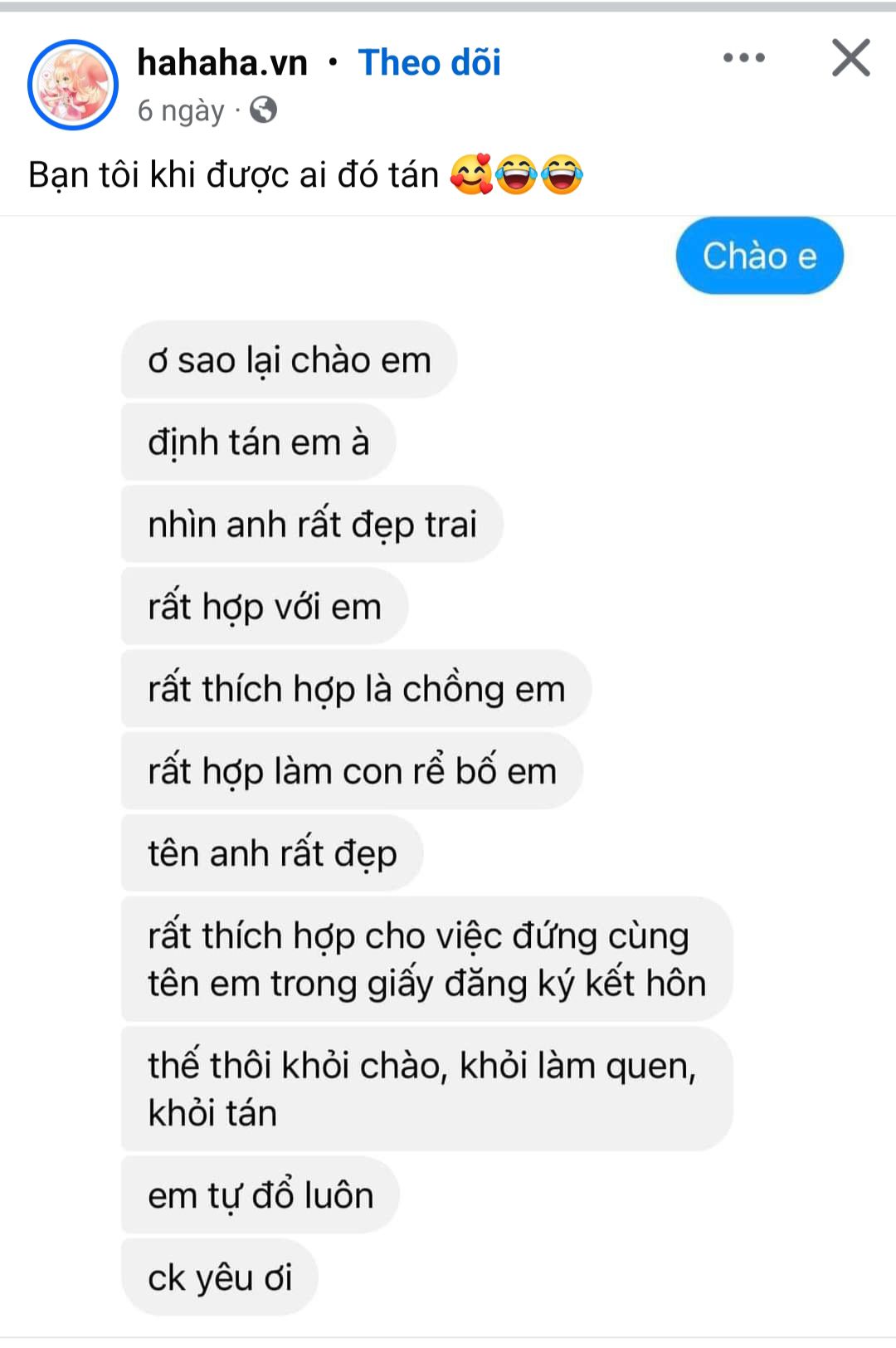Tap the message about giấy đăng ký kết hôn
Screen dimensions: 896x1348
426,959
